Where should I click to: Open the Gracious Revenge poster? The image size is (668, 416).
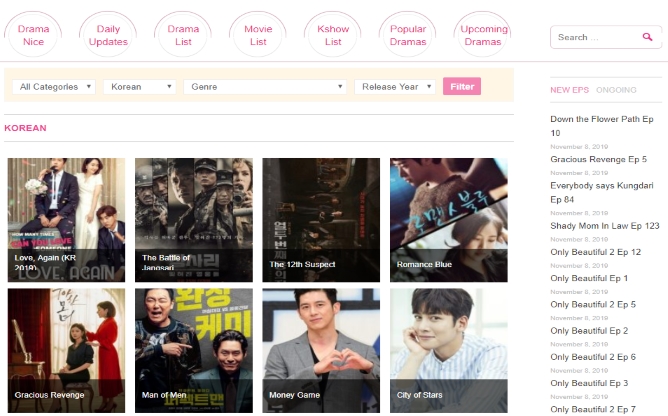[x=66, y=350]
